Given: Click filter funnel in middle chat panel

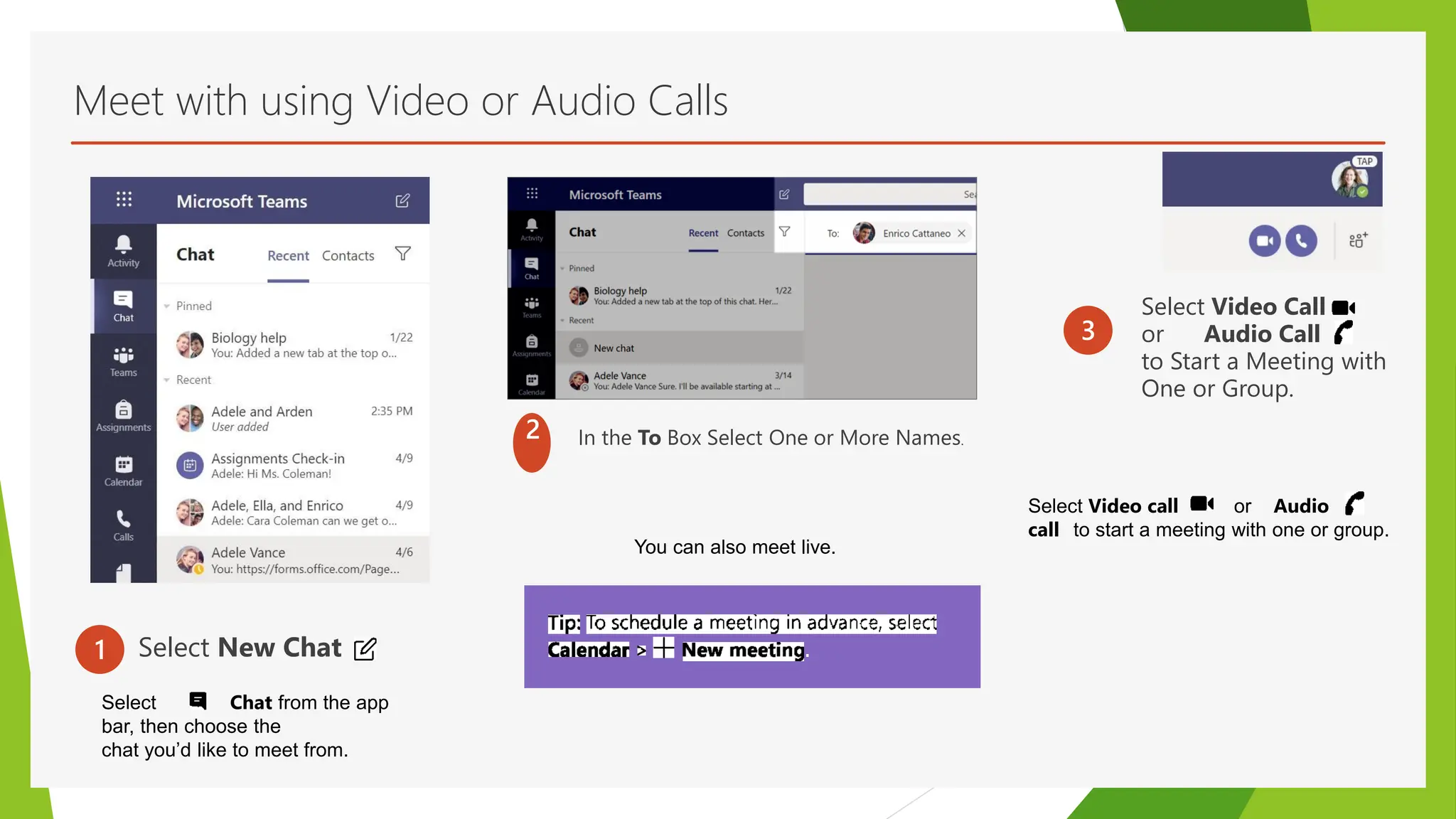Looking at the screenshot, I should pyautogui.click(x=784, y=232).
